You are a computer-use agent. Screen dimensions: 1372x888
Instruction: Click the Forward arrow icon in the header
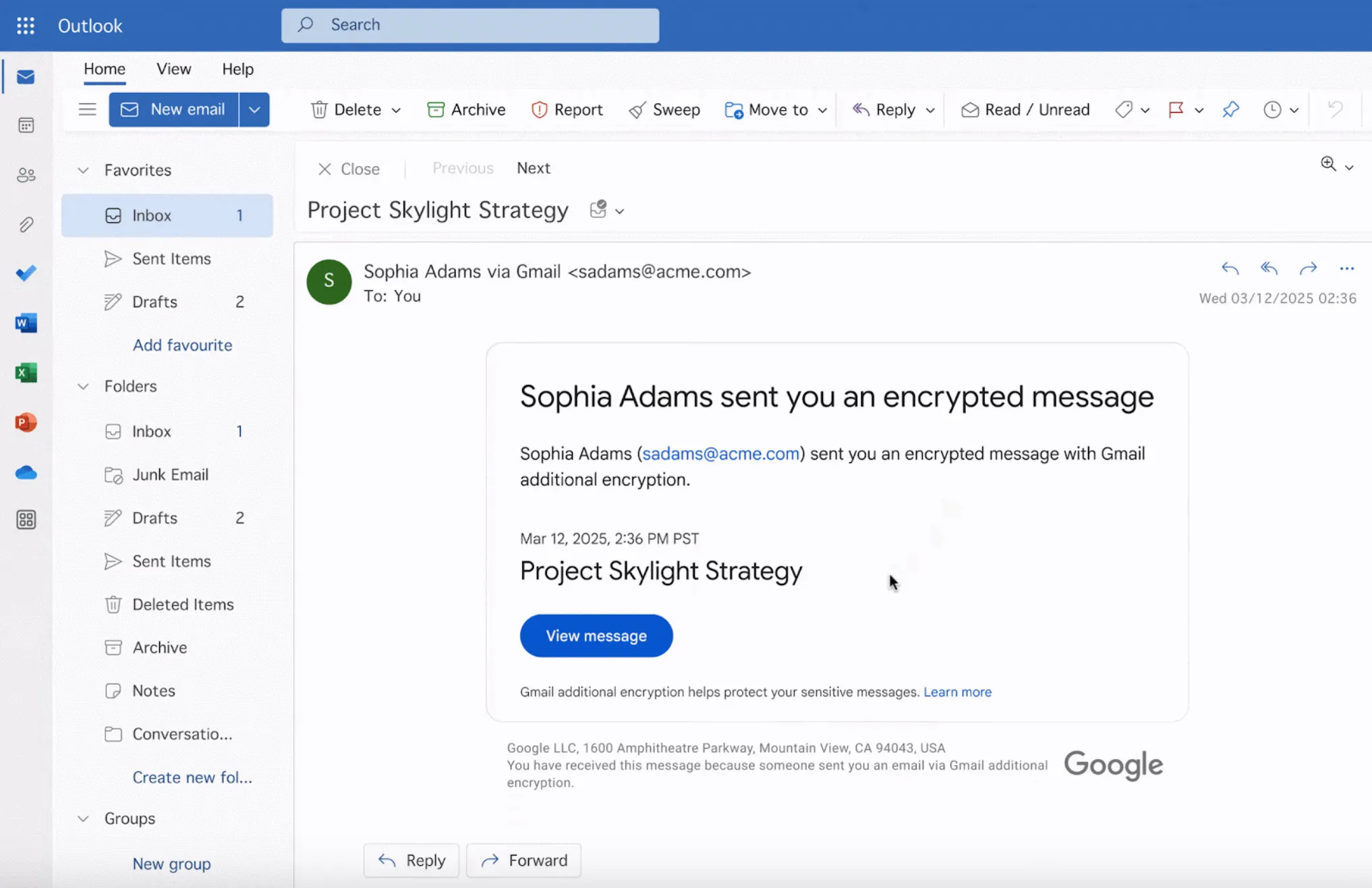(x=1308, y=269)
